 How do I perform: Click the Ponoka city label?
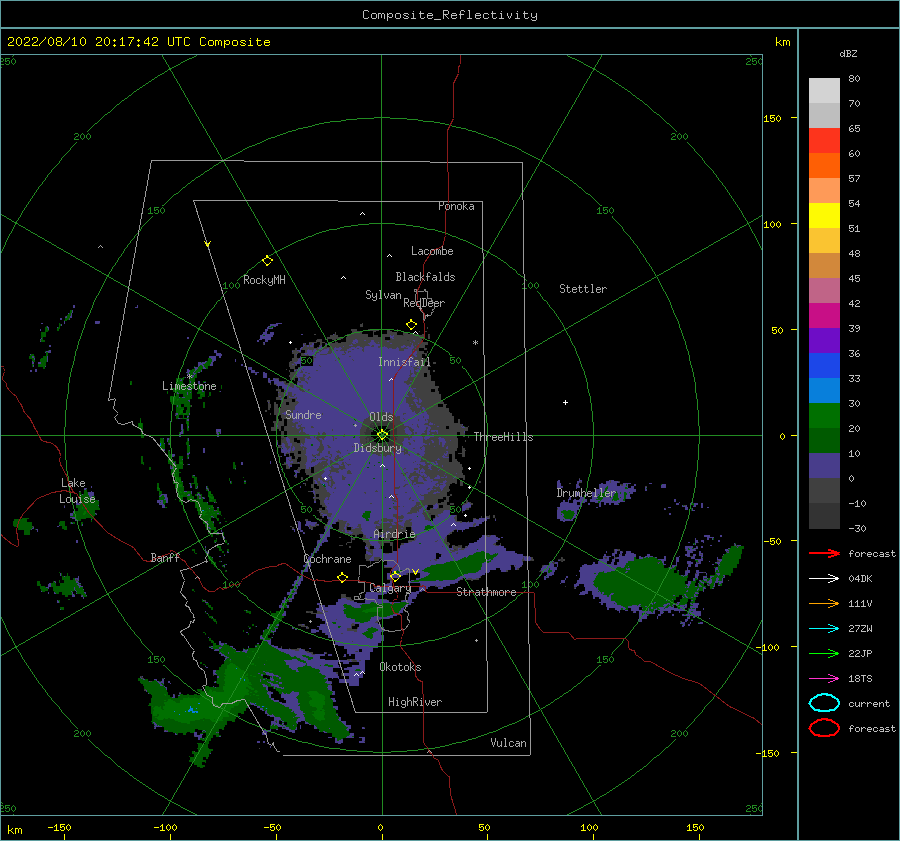[456, 206]
